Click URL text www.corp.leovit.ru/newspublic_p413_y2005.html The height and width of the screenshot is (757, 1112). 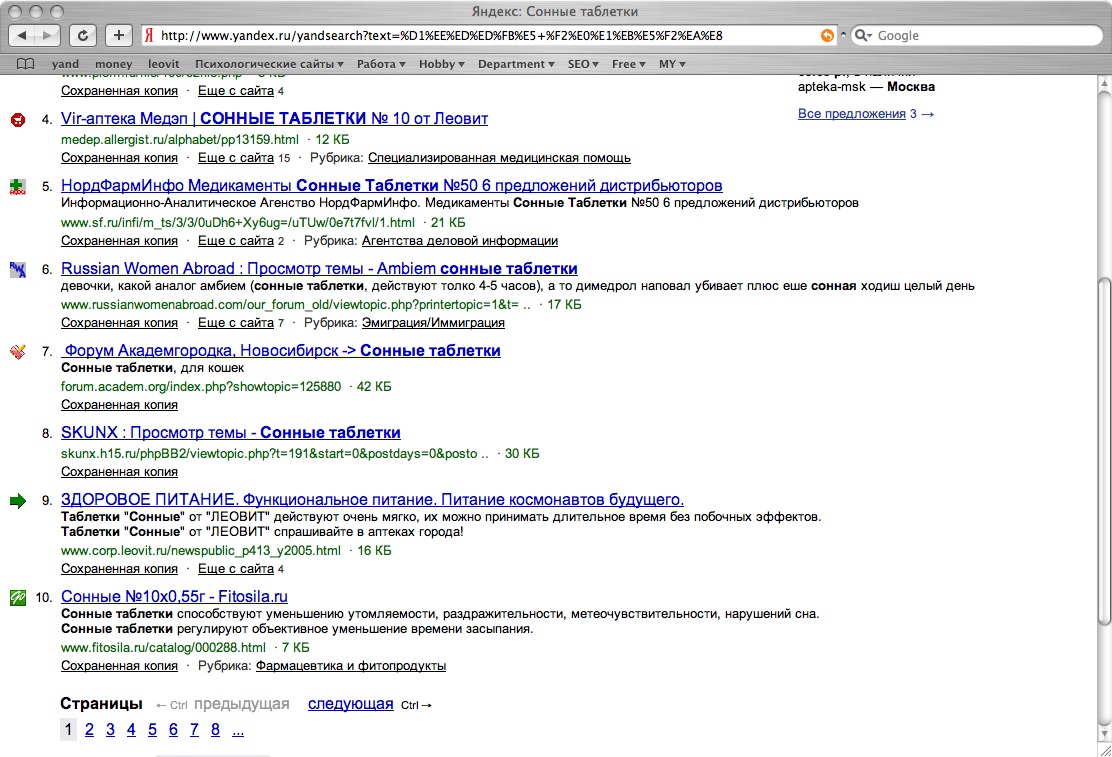pyautogui.click(x=201, y=551)
